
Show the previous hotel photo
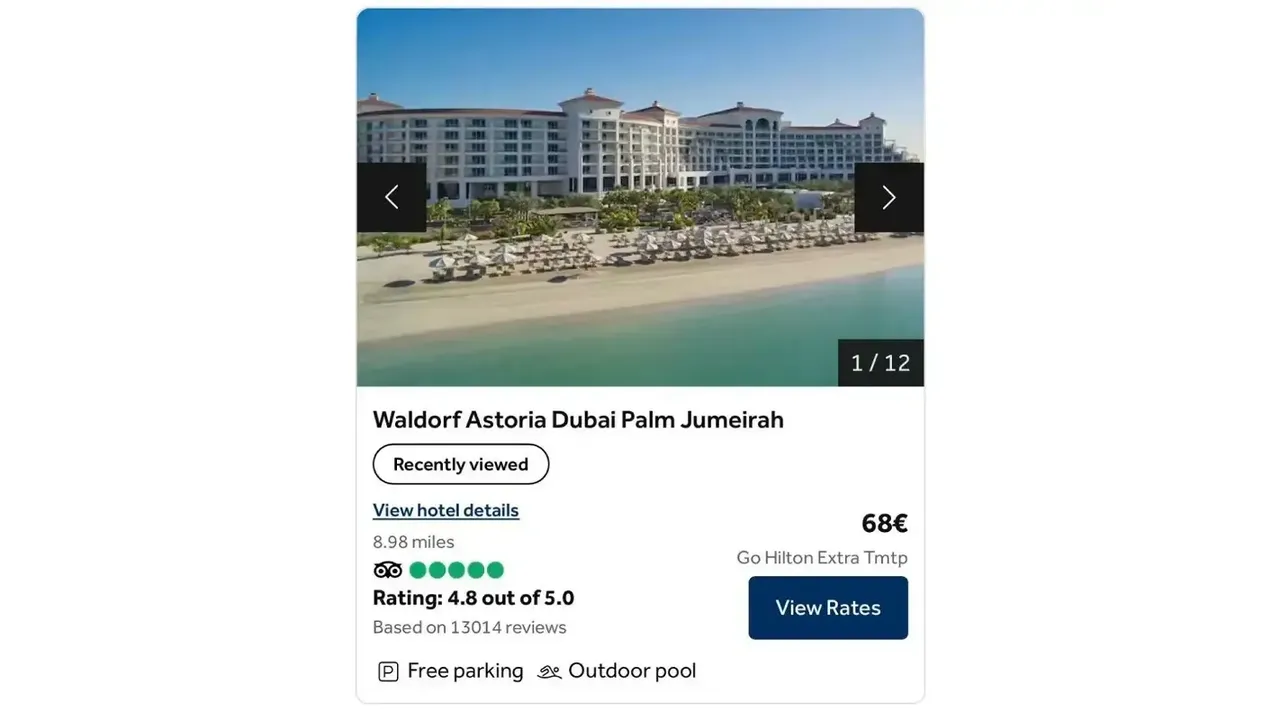pos(392,197)
